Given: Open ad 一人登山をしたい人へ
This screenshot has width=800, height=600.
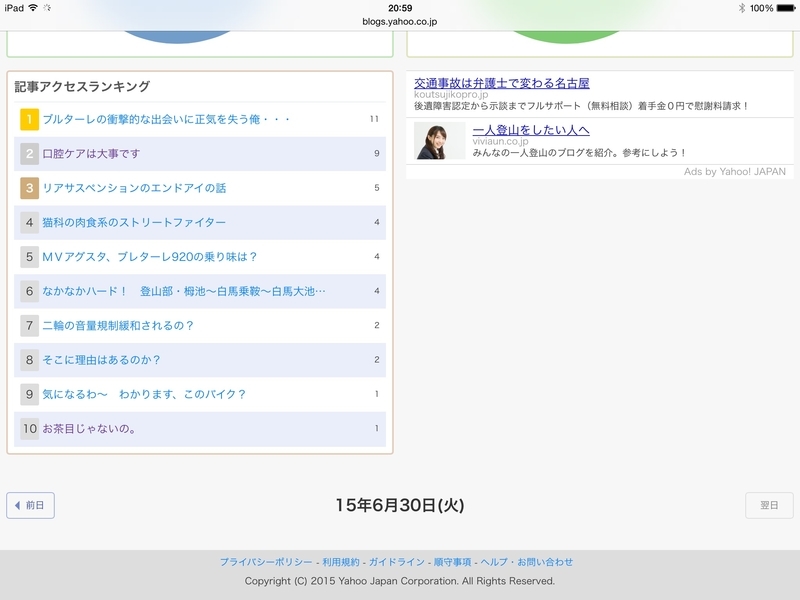Looking at the screenshot, I should click(x=531, y=130).
